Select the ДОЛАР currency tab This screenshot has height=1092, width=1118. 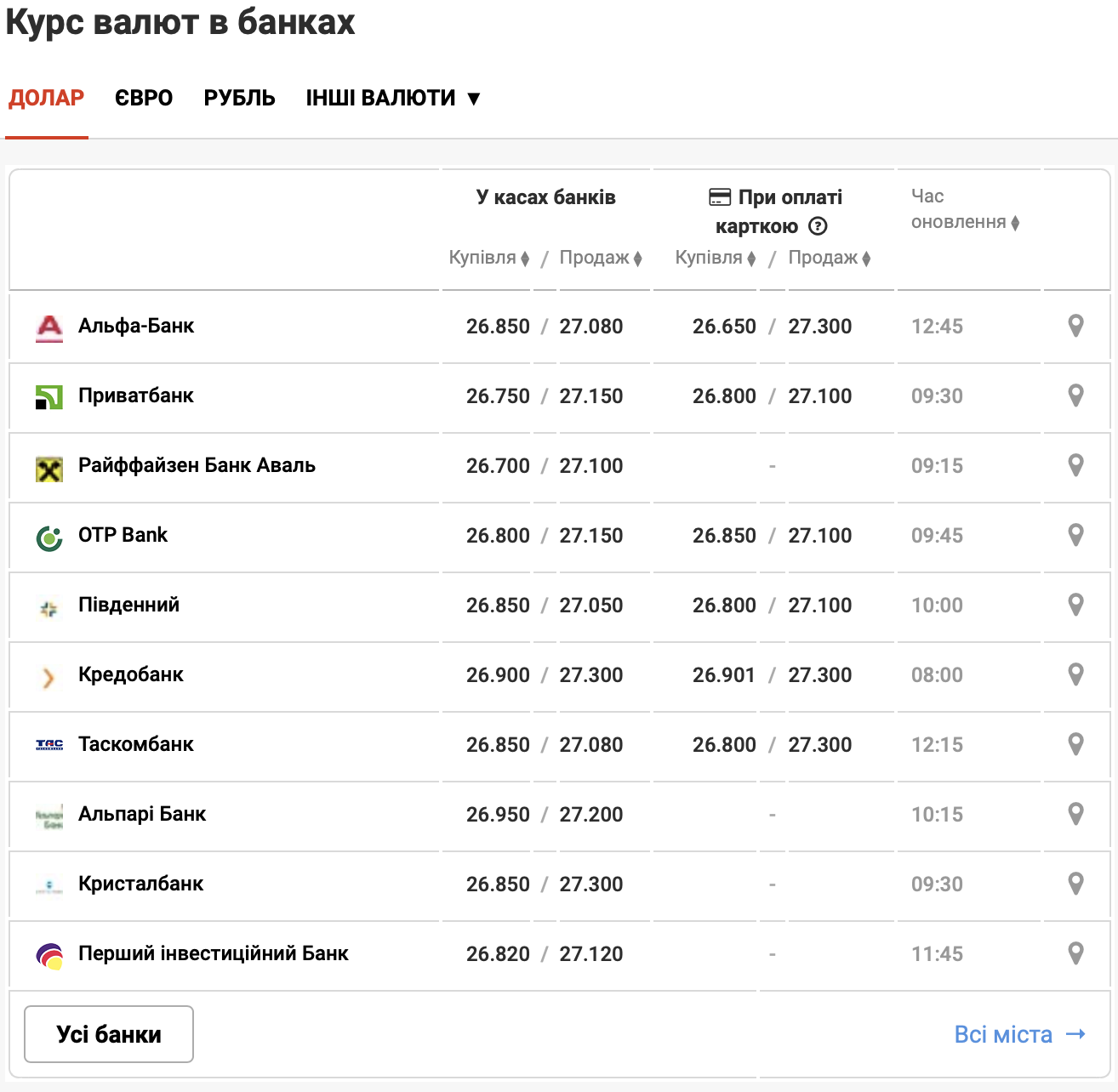point(47,99)
